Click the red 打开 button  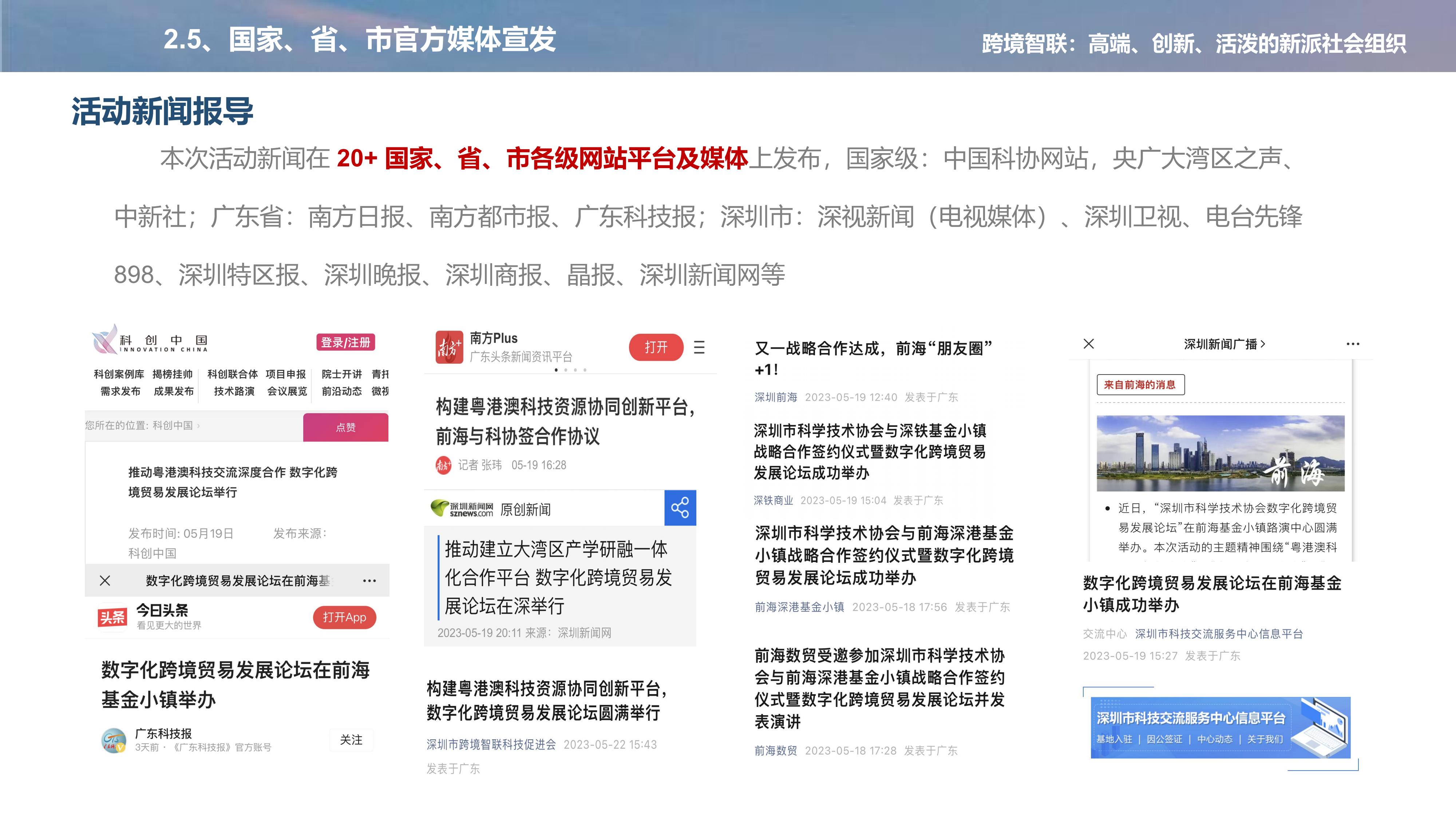656,347
